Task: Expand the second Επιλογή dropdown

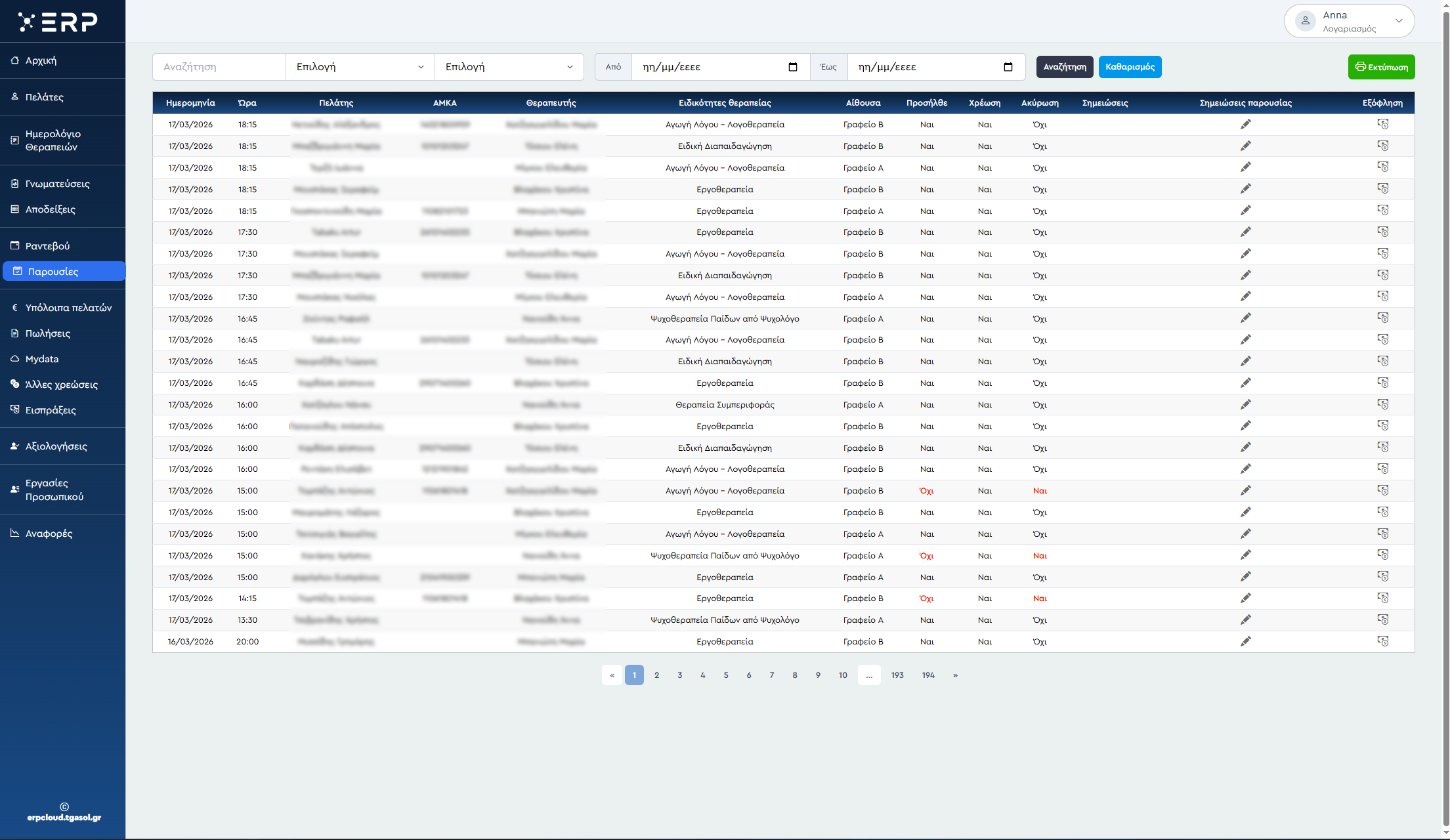Action: [509, 67]
